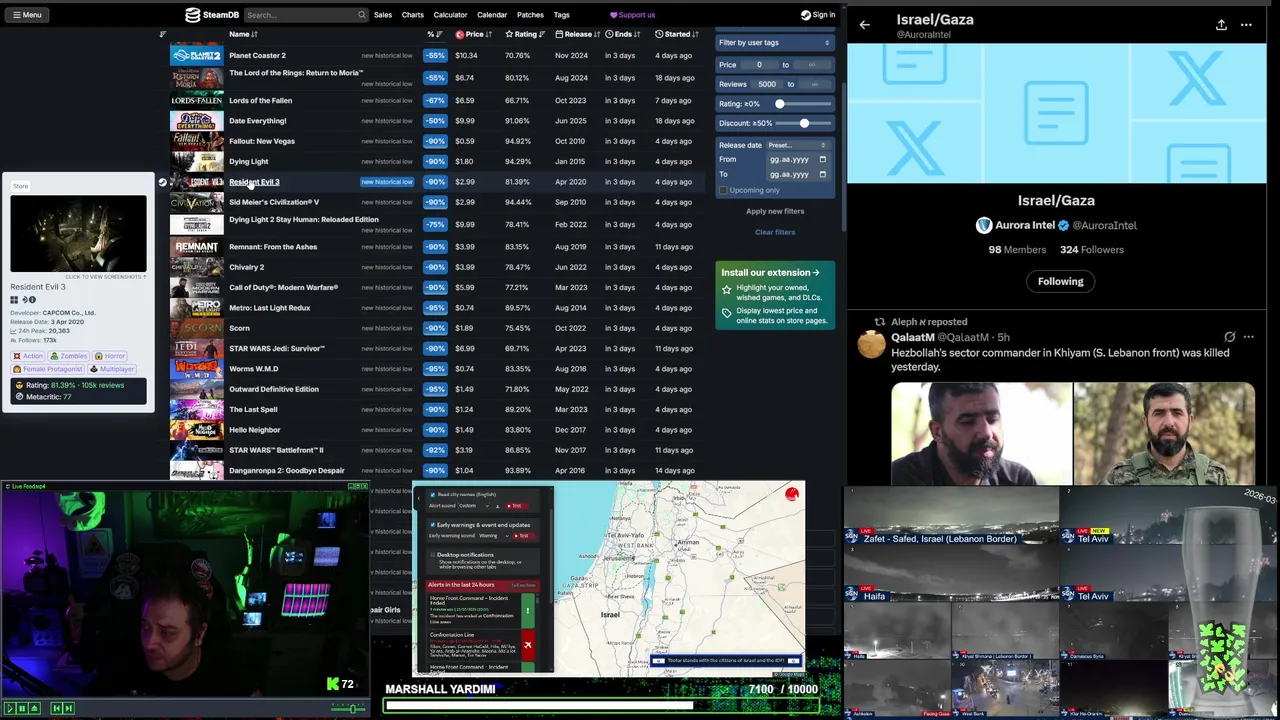Adjust the Discount filter slider
Image resolution: width=1280 pixels, height=720 pixels.
tap(804, 123)
